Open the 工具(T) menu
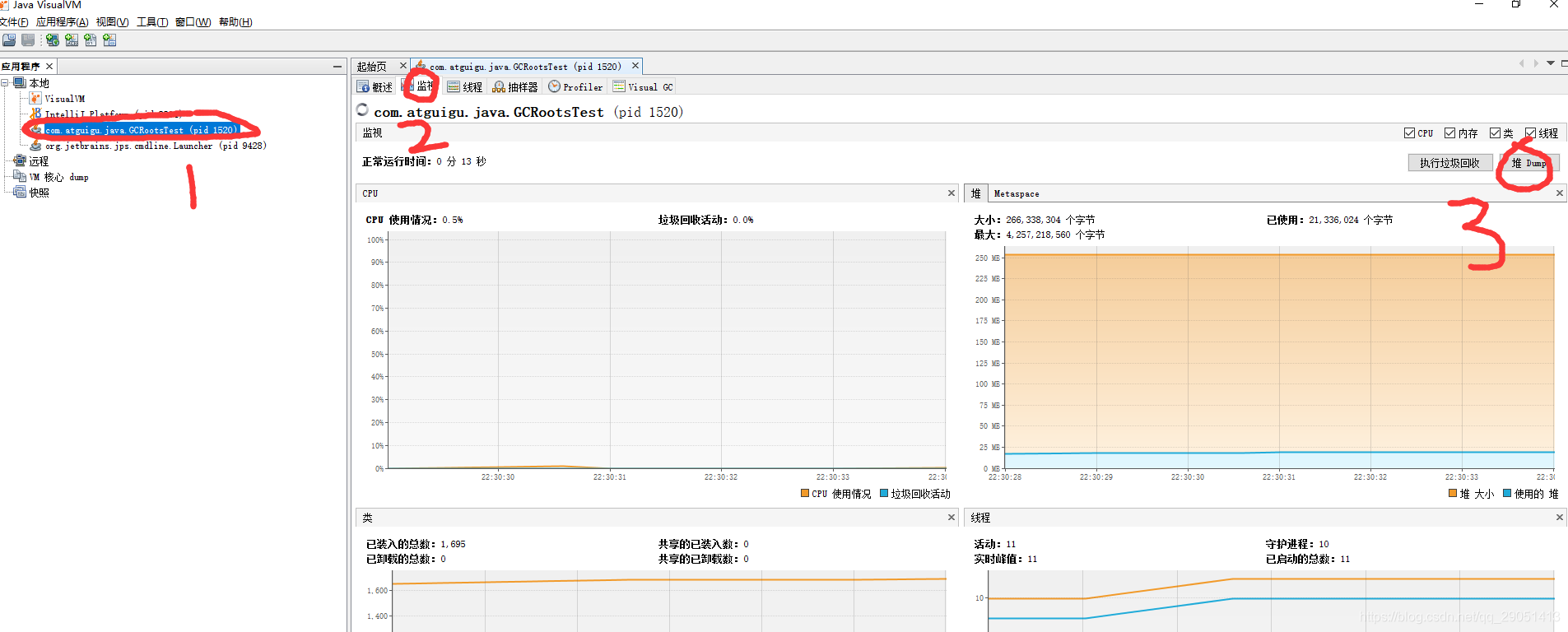 (152, 22)
